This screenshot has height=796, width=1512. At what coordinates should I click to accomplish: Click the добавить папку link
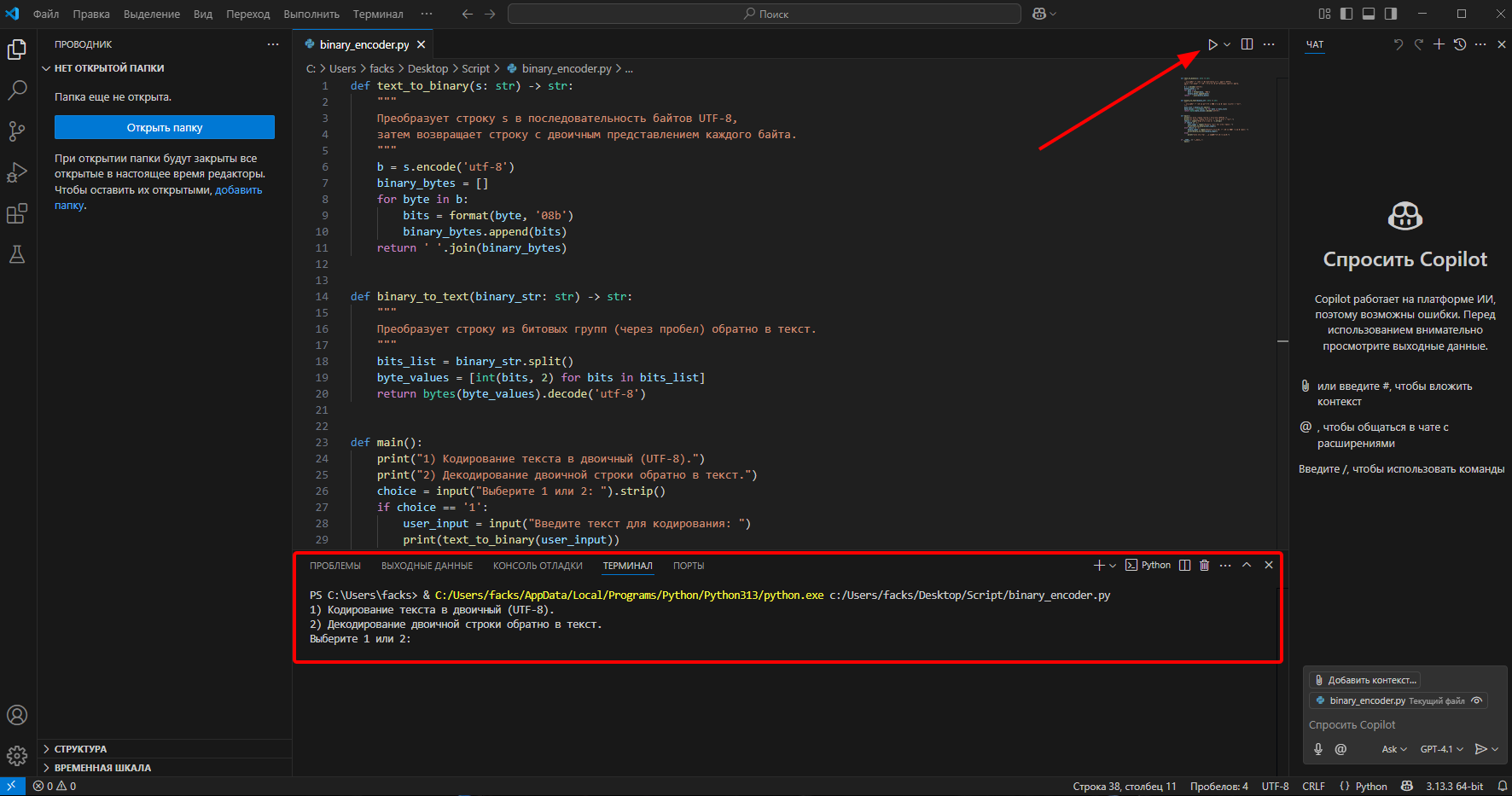[238, 190]
